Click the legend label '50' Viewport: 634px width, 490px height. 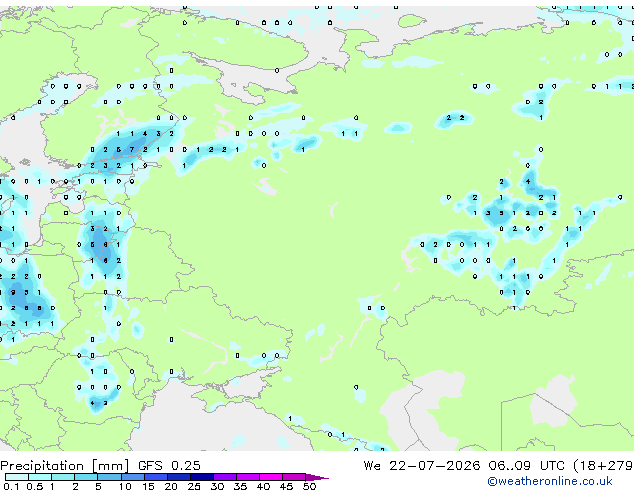[309, 486]
